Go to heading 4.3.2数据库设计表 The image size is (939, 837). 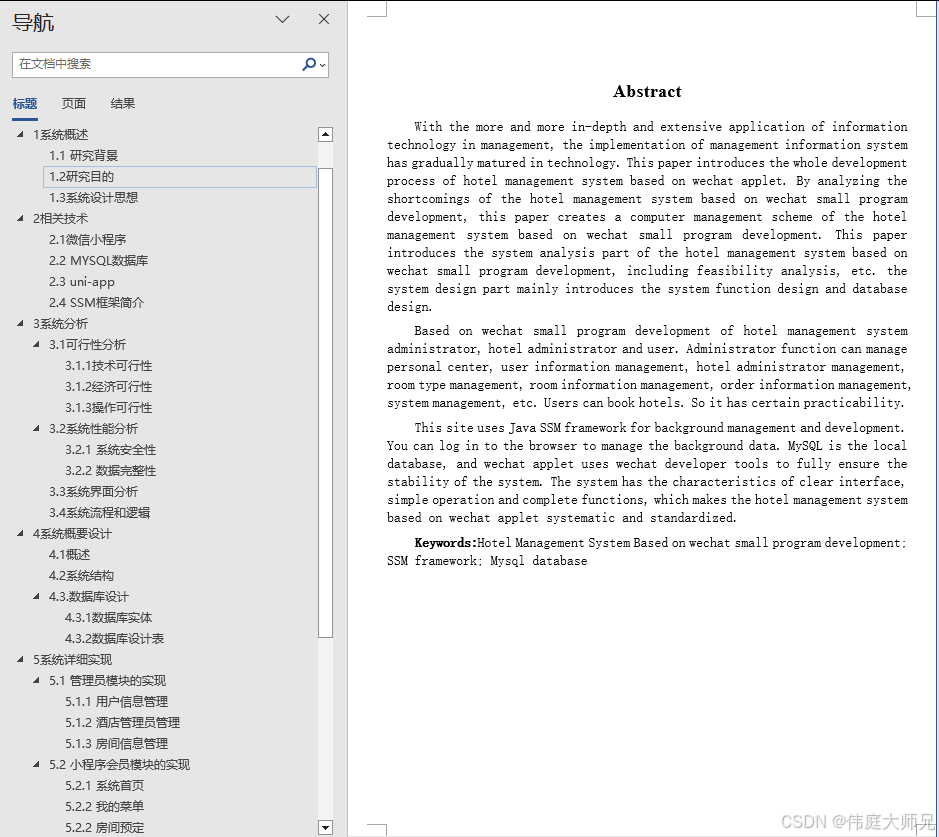114,638
